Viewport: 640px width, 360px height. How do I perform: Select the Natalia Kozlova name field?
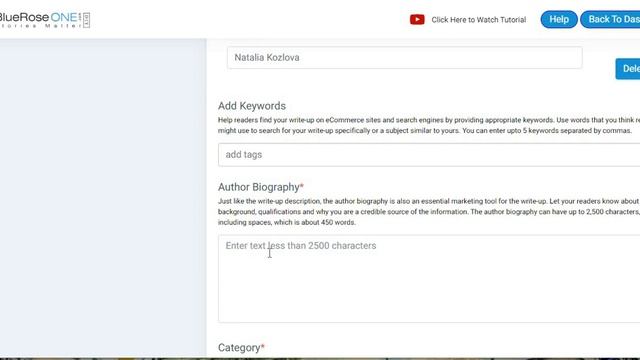point(404,58)
